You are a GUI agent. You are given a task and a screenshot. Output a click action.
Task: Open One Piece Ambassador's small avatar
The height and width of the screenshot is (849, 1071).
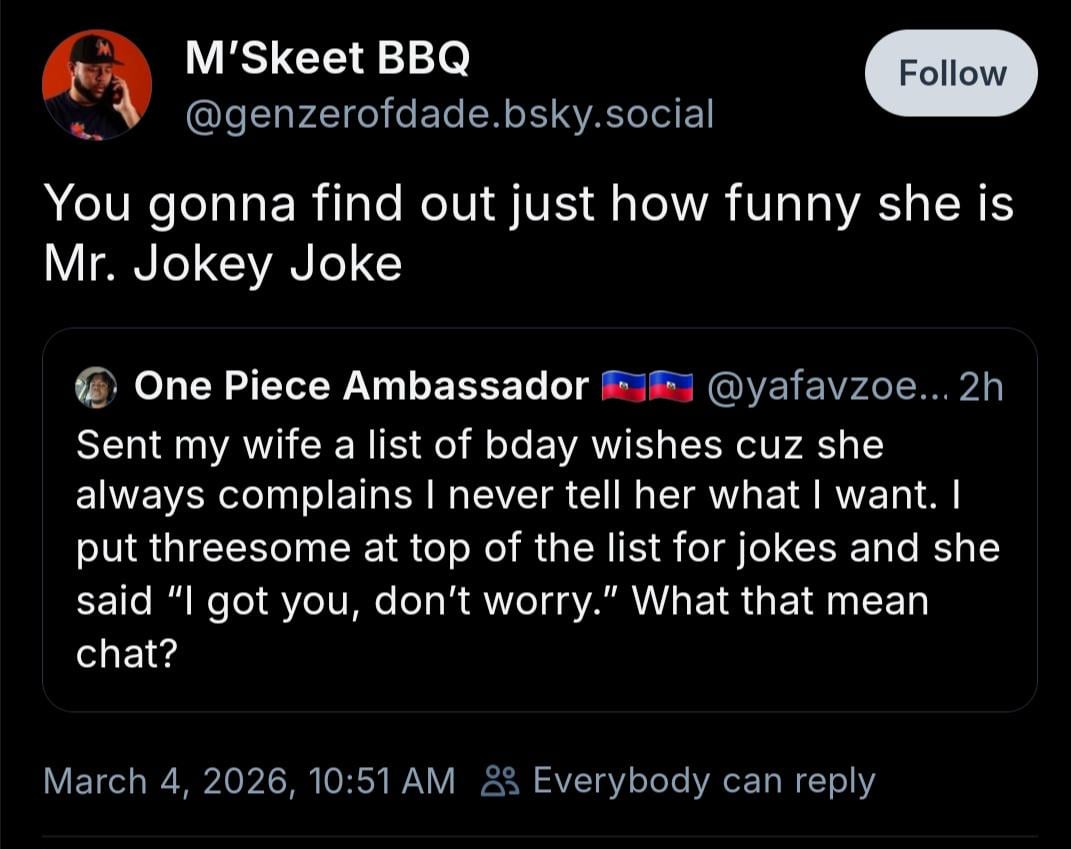97,387
